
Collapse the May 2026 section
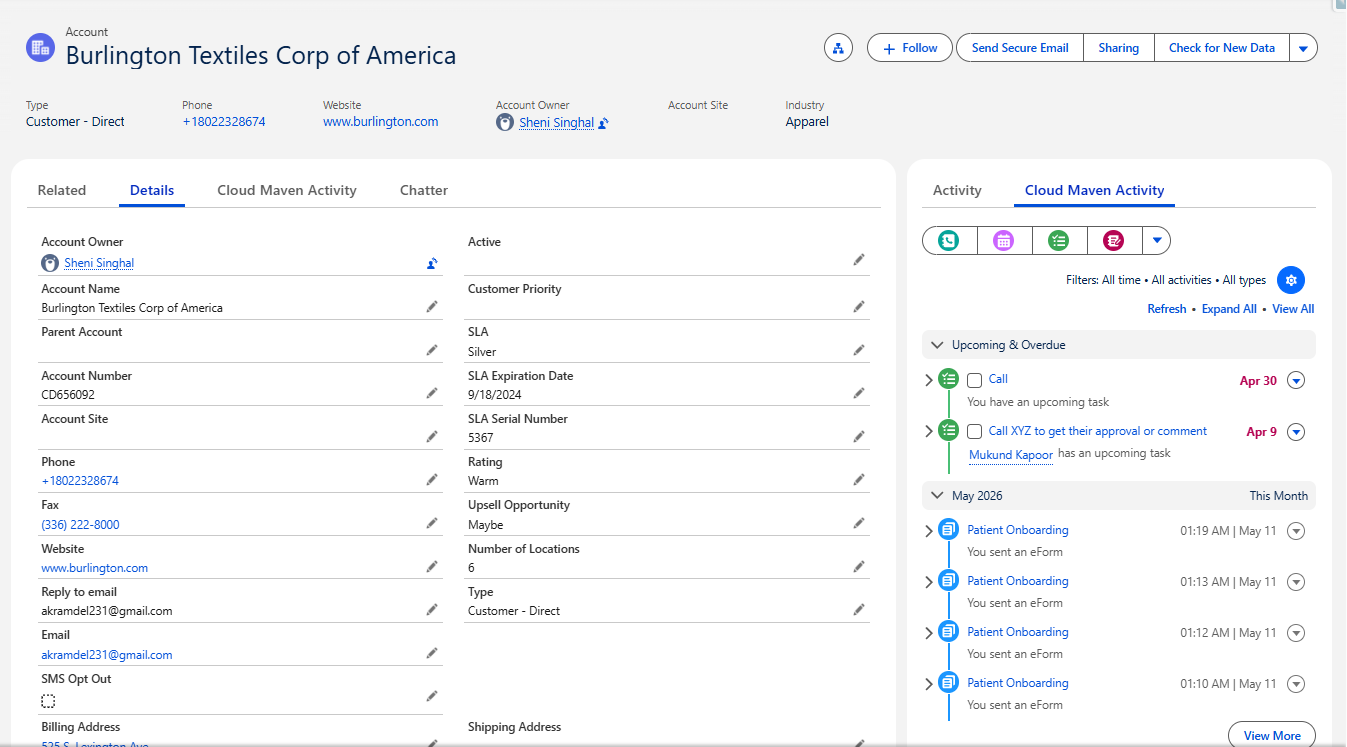point(937,496)
